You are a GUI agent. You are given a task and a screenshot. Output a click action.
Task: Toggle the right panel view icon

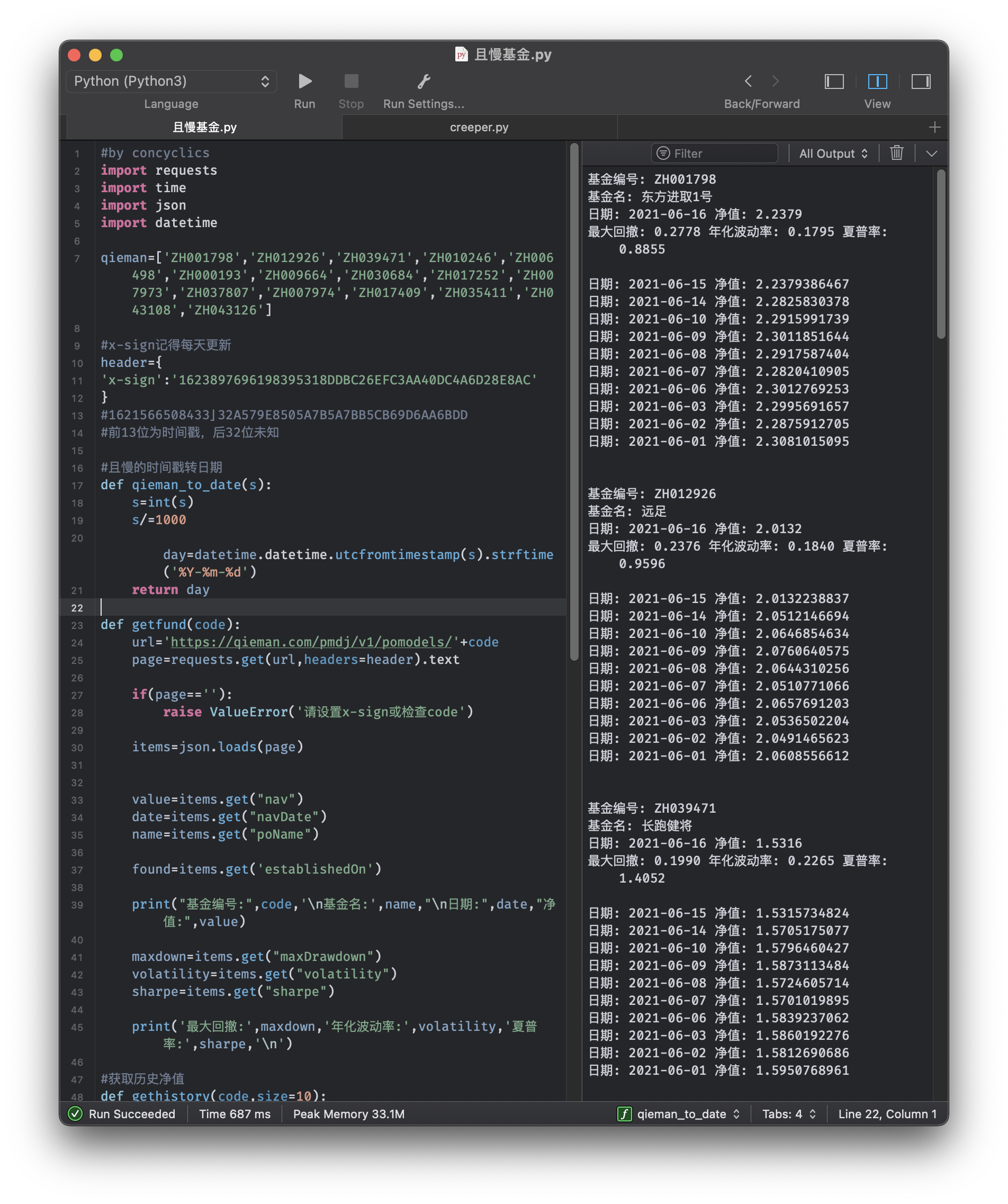pos(921,82)
